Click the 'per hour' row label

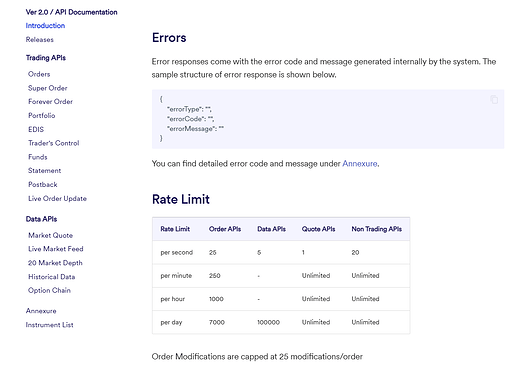point(173,299)
